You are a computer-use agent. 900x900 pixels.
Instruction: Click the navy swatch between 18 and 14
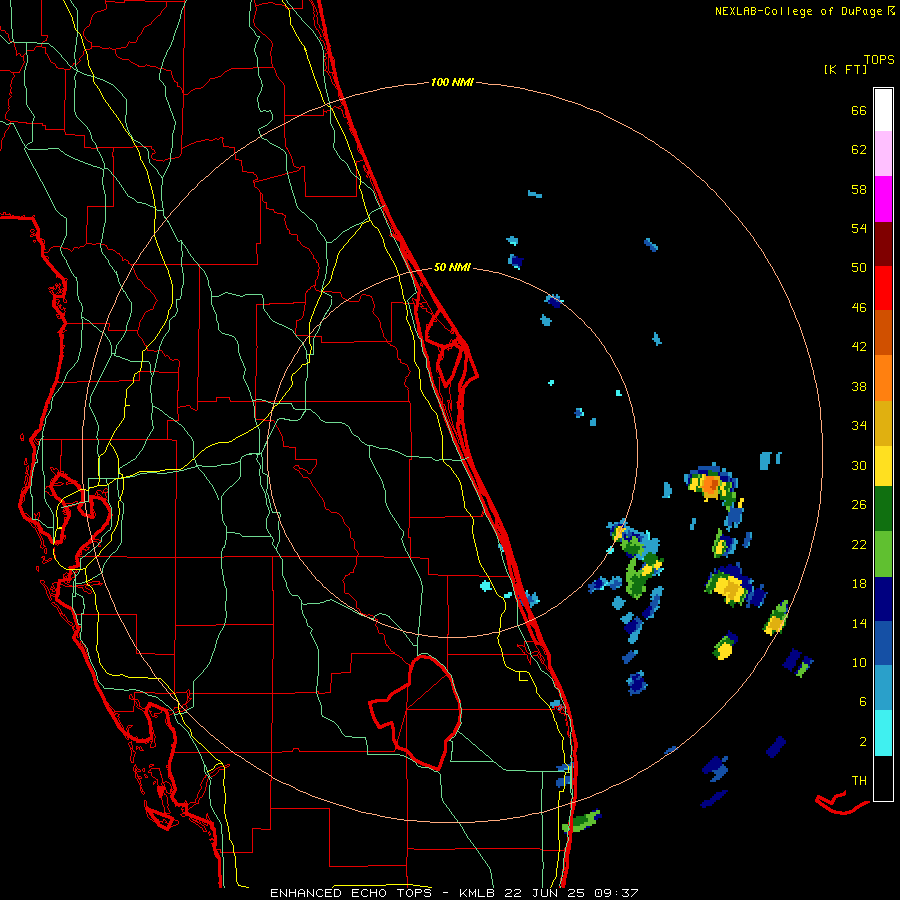point(883,599)
